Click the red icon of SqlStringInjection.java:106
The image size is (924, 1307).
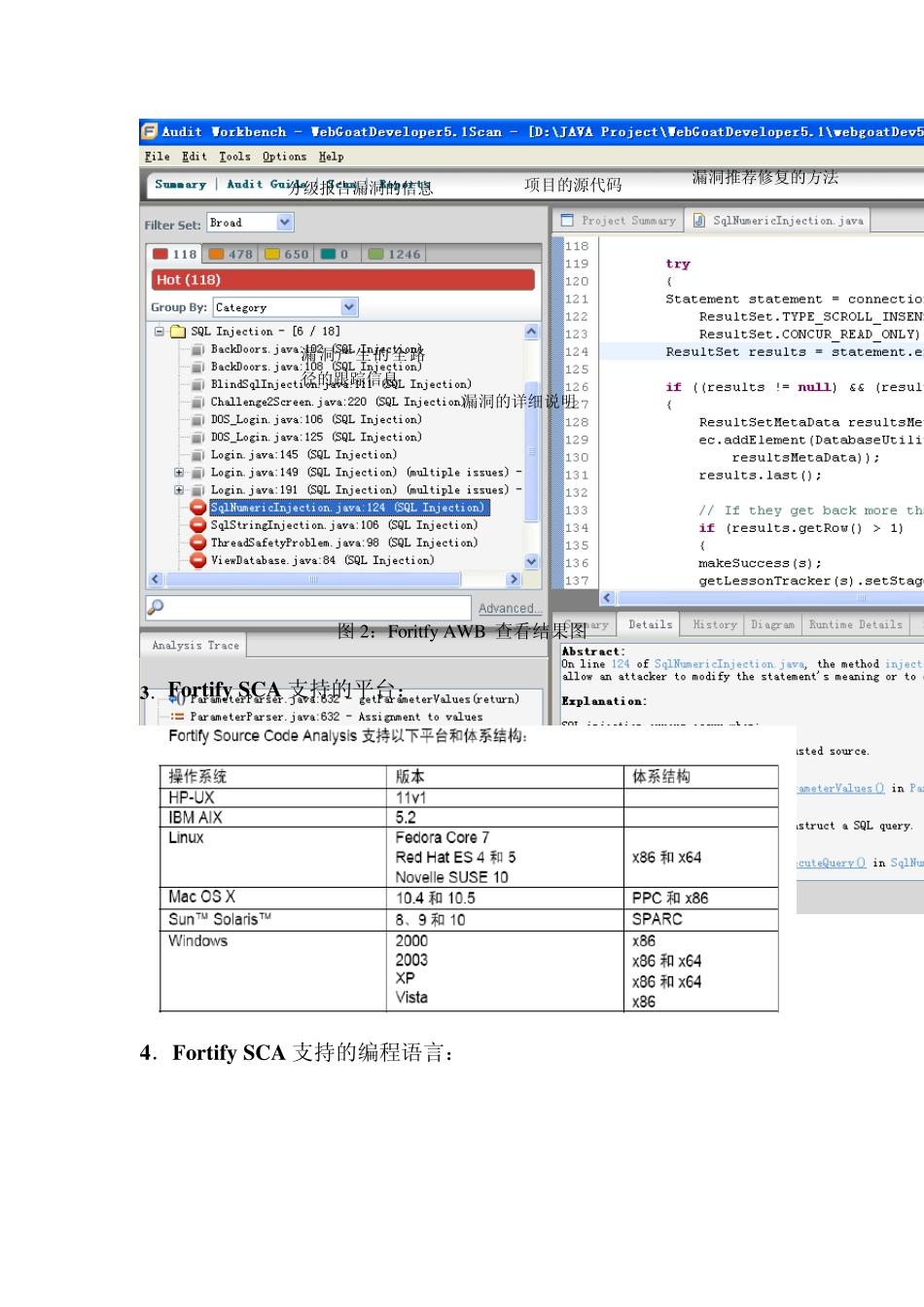pos(197,525)
